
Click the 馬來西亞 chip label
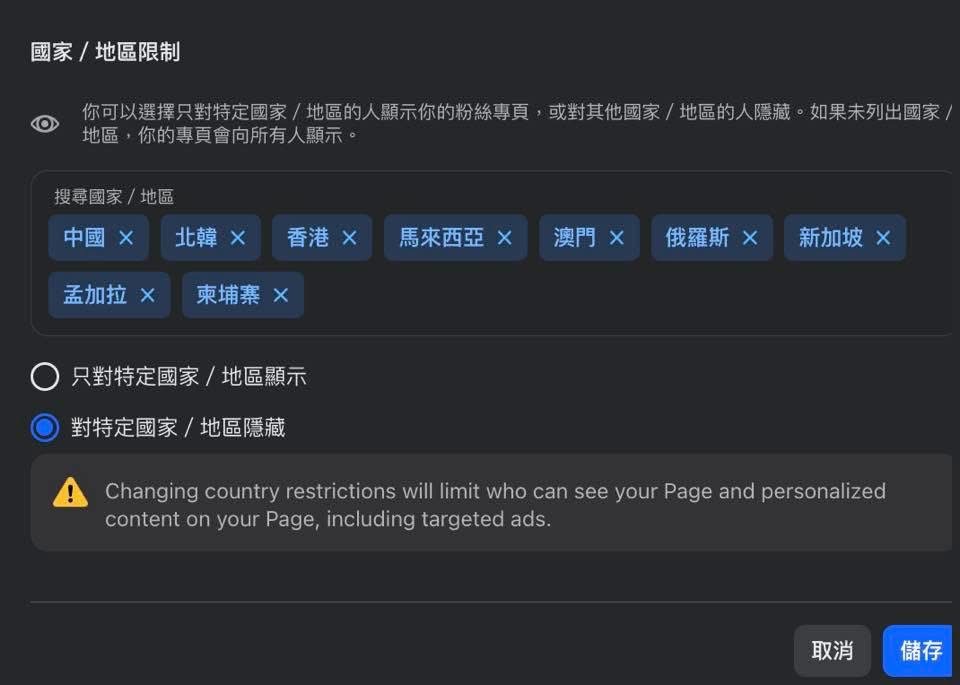[x=441, y=238]
